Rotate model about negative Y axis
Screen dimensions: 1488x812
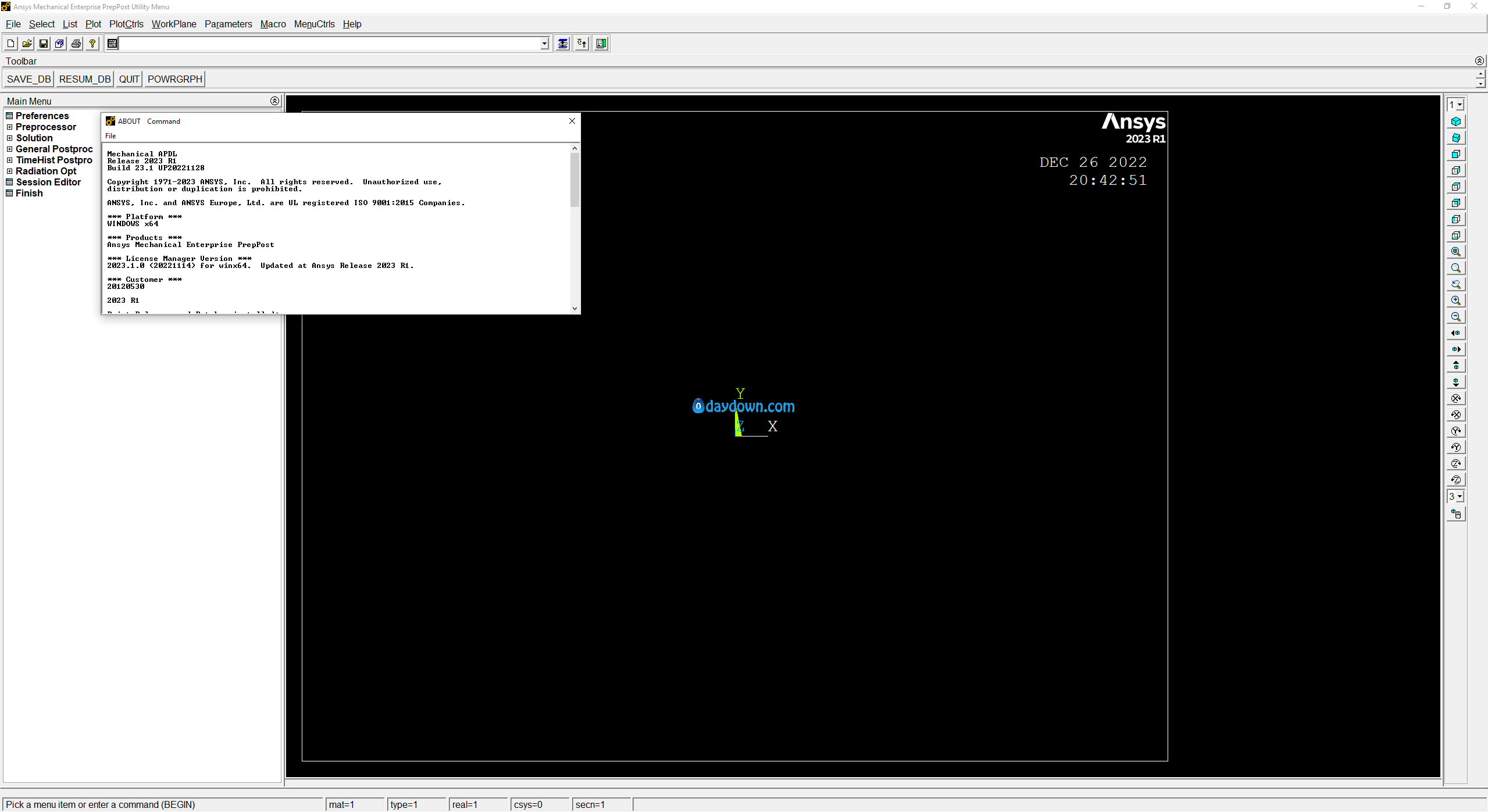(1456, 447)
